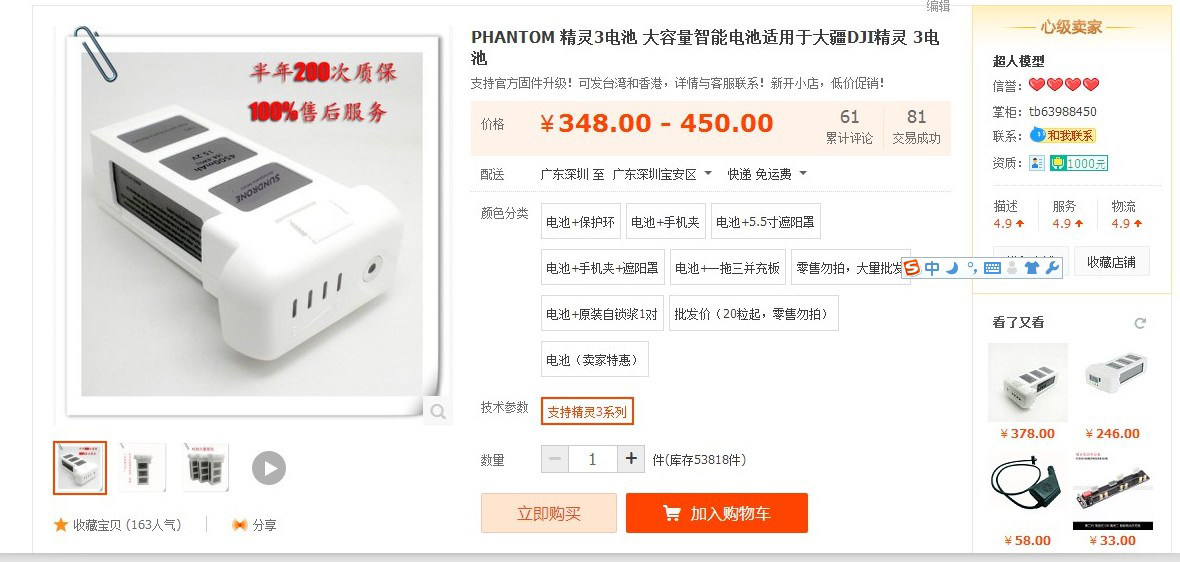Screen dimensions: 1180x562
Task: Click the magnifier icon on product image
Action: [x=438, y=412]
